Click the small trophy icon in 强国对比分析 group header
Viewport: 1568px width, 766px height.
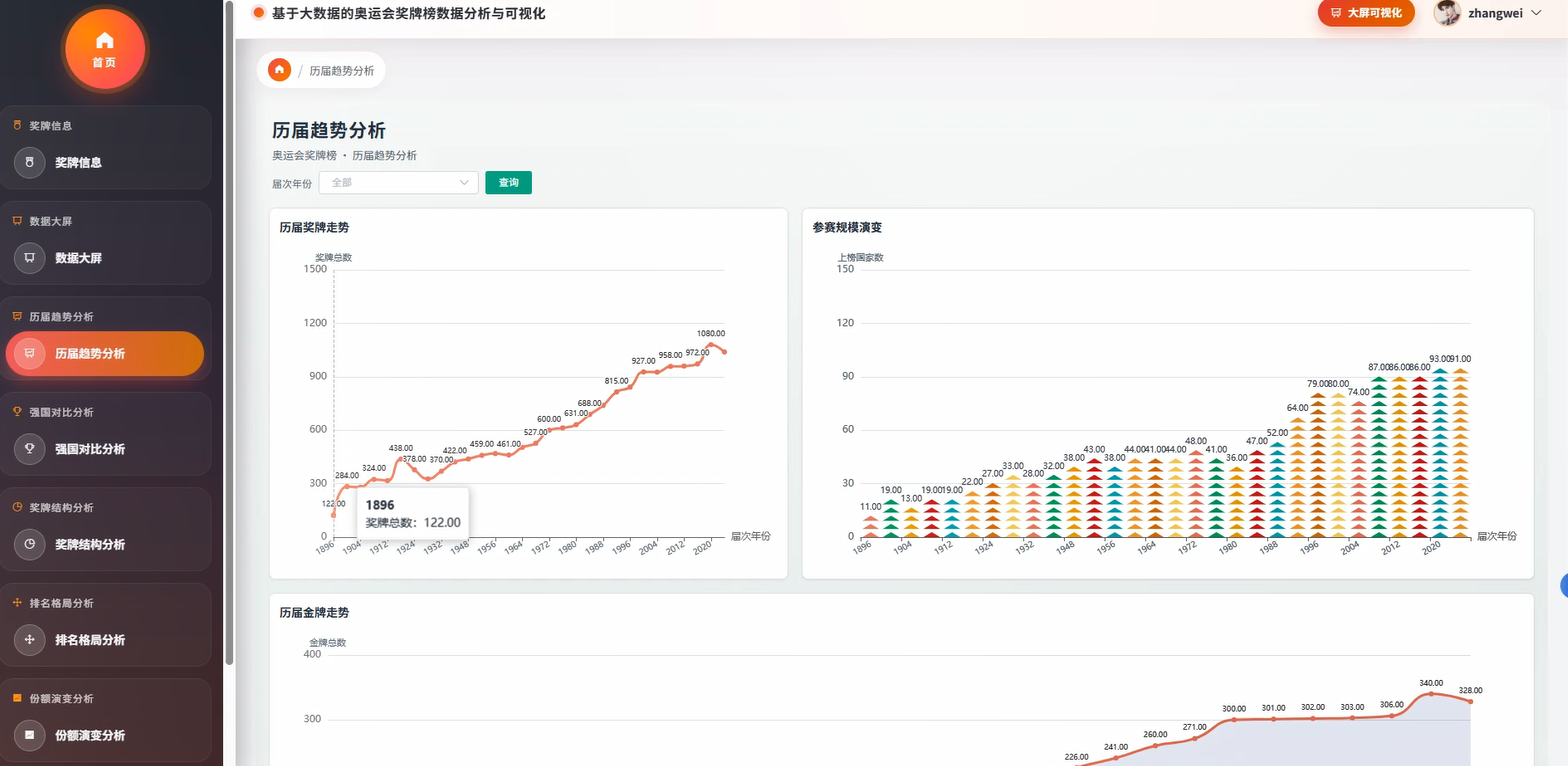(x=17, y=411)
